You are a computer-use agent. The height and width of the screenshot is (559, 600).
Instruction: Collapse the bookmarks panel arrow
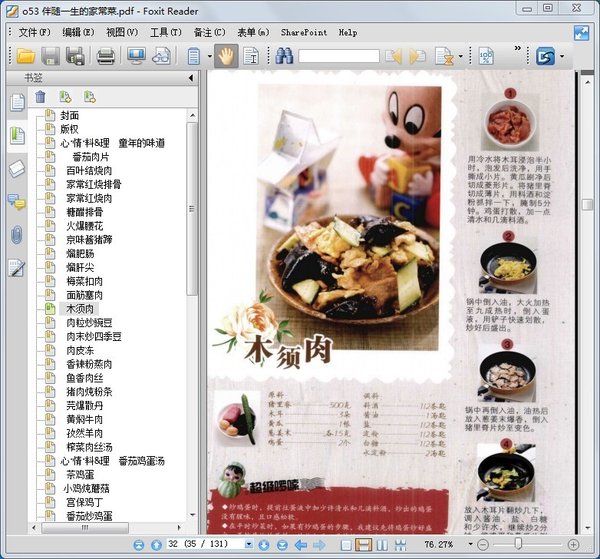[191, 78]
